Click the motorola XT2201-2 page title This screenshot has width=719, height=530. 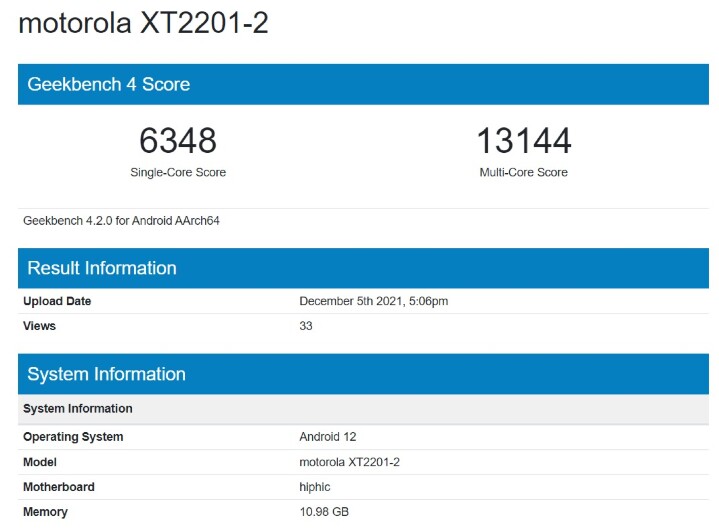143,22
